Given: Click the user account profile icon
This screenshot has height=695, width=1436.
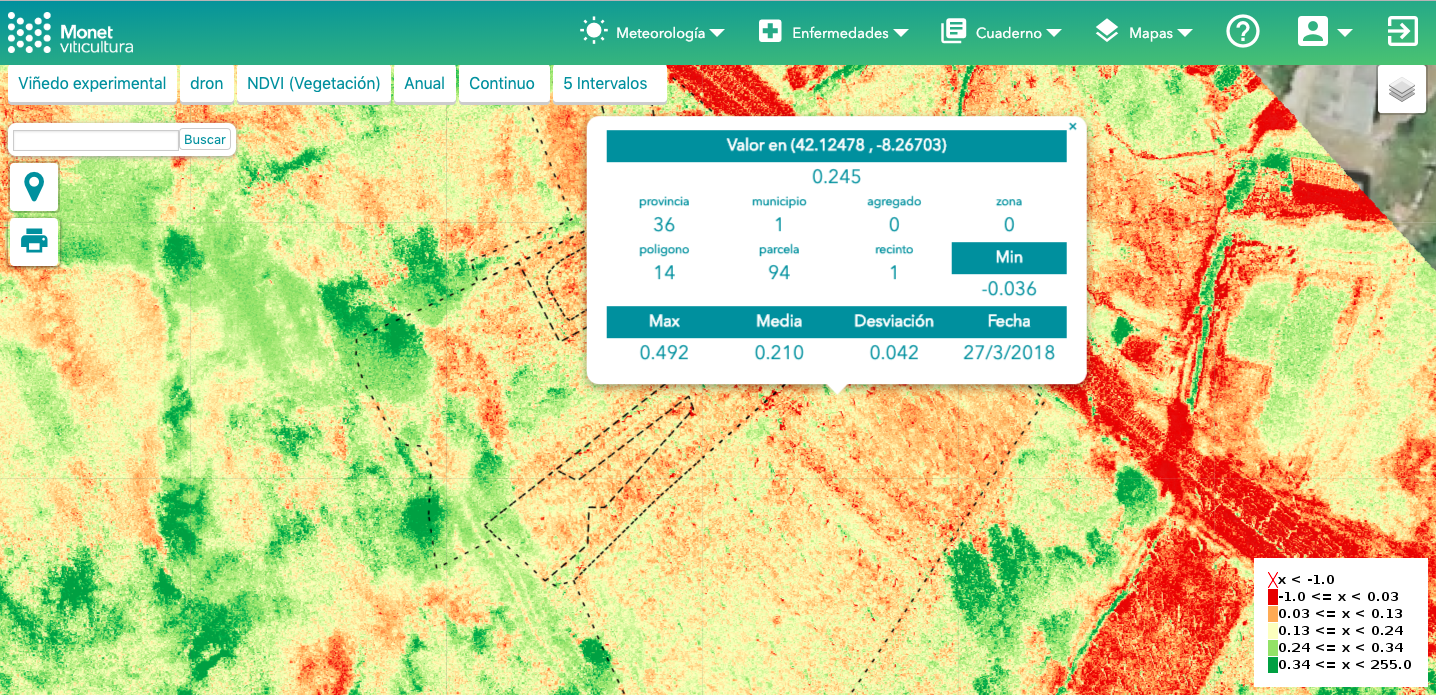Looking at the screenshot, I should [x=1312, y=32].
